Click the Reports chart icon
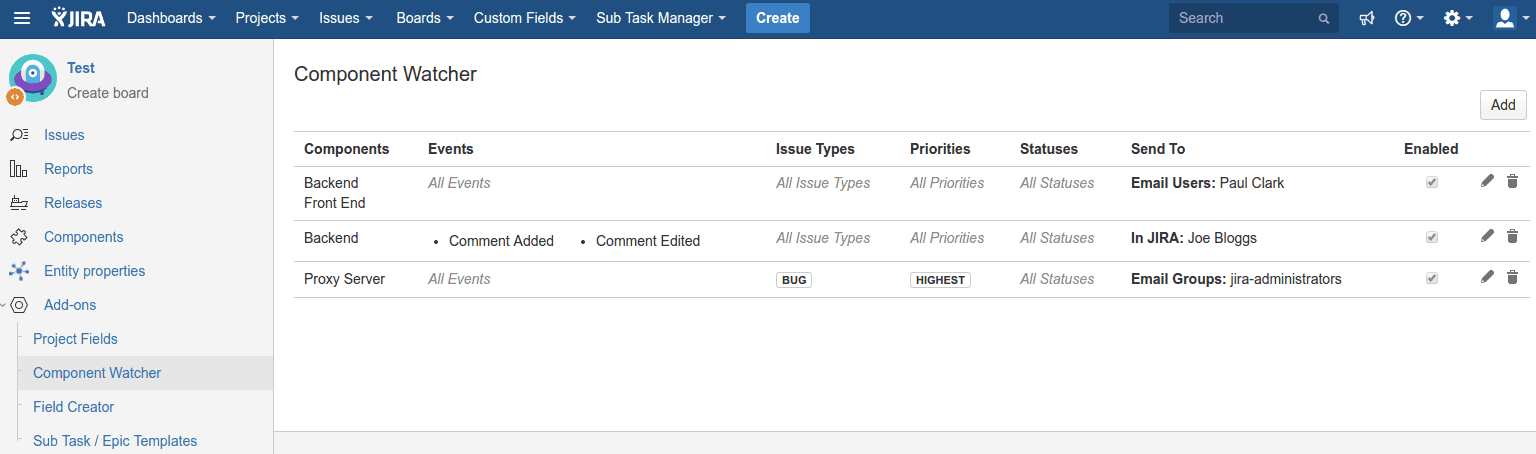The image size is (1536, 454). [x=19, y=169]
